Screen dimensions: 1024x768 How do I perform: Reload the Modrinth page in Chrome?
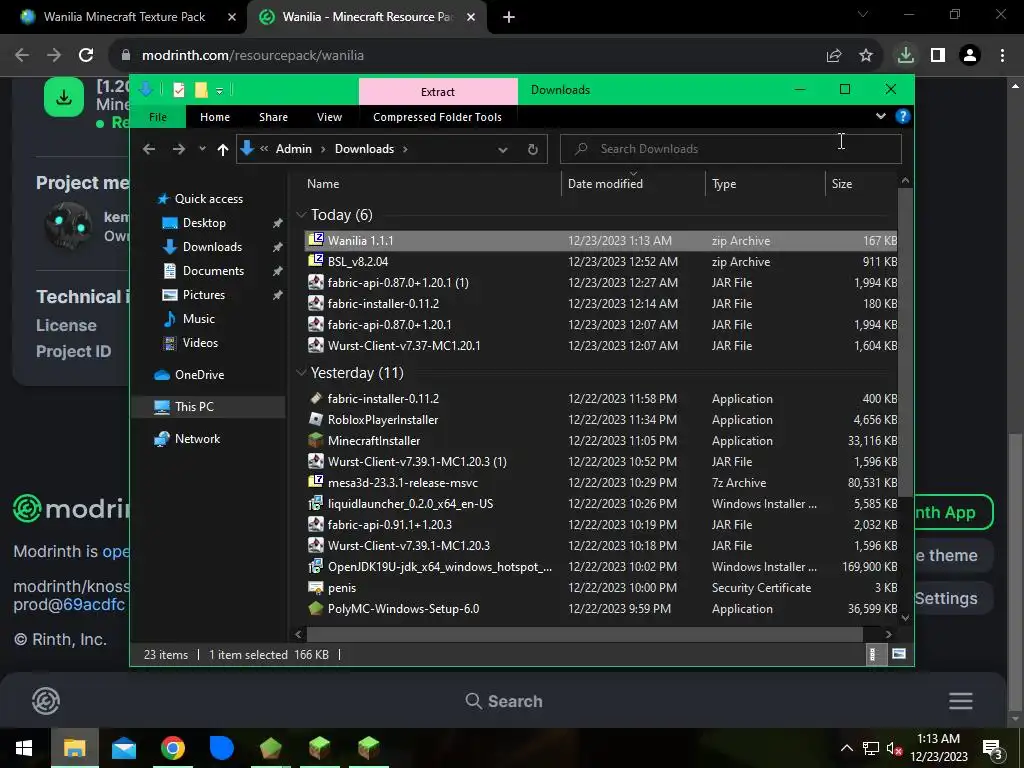click(86, 55)
